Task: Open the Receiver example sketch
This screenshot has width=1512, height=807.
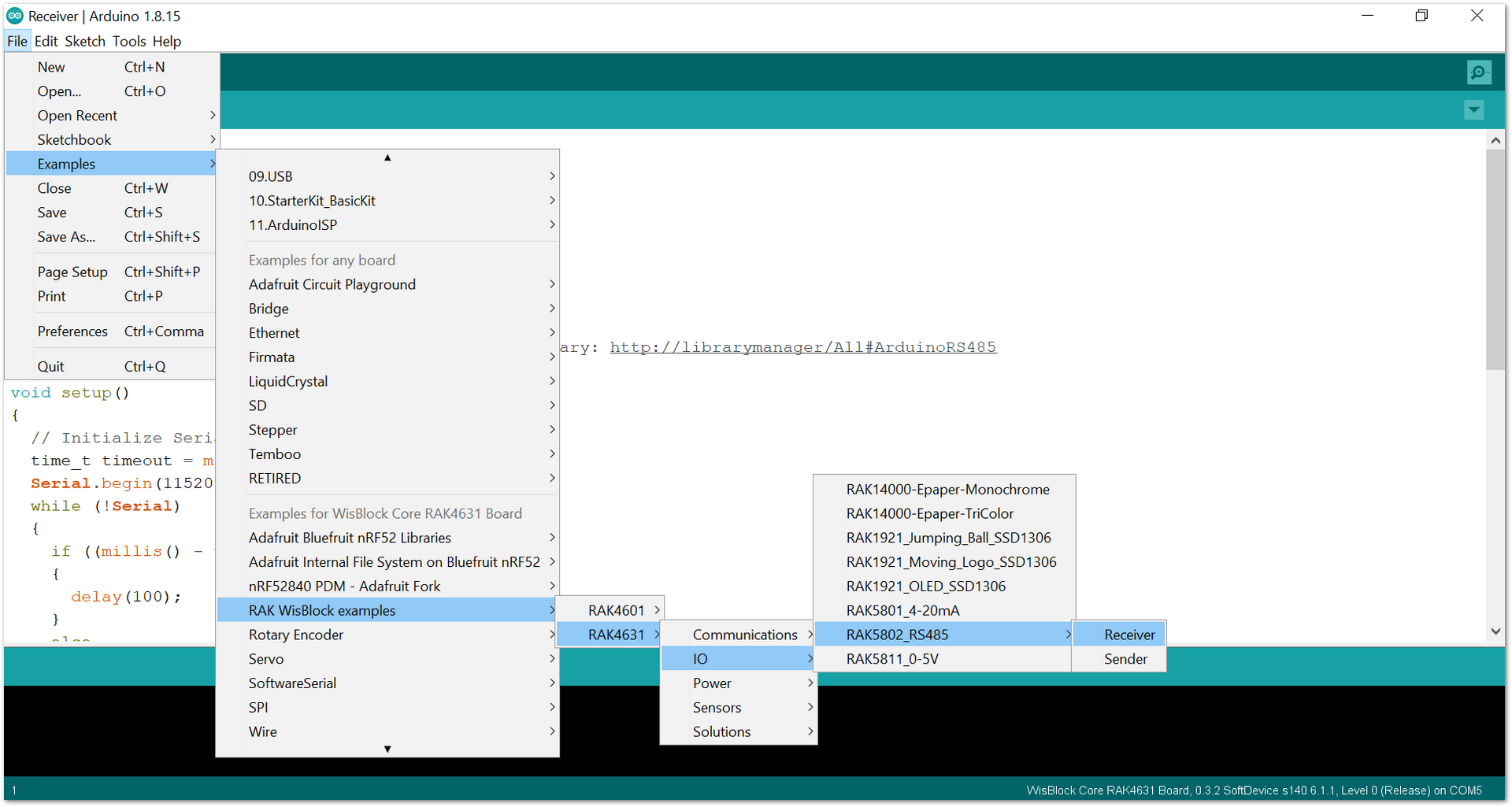Action: [x=1119, y=635]
